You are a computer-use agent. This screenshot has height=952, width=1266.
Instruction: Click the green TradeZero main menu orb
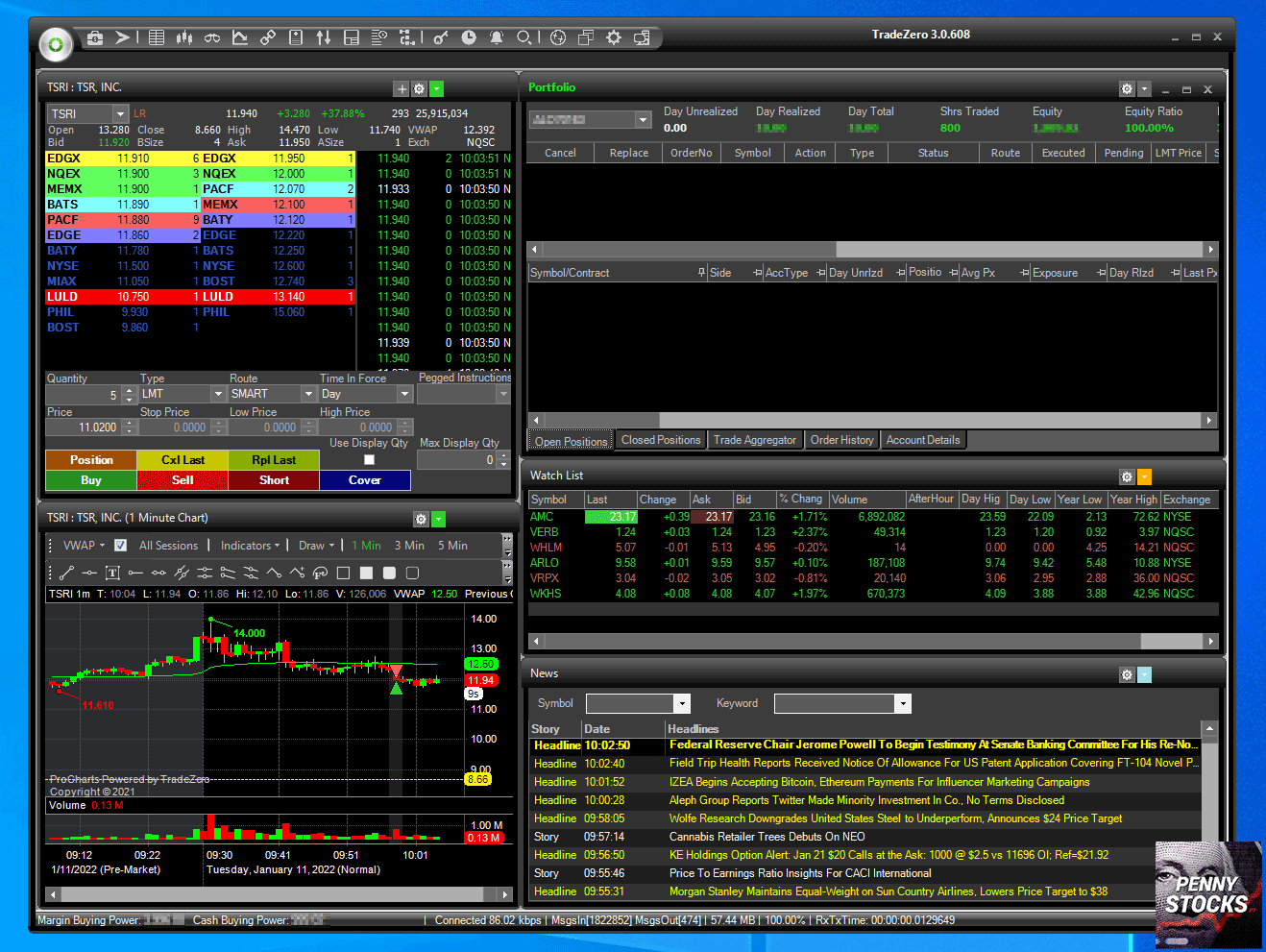pos(56,44)
